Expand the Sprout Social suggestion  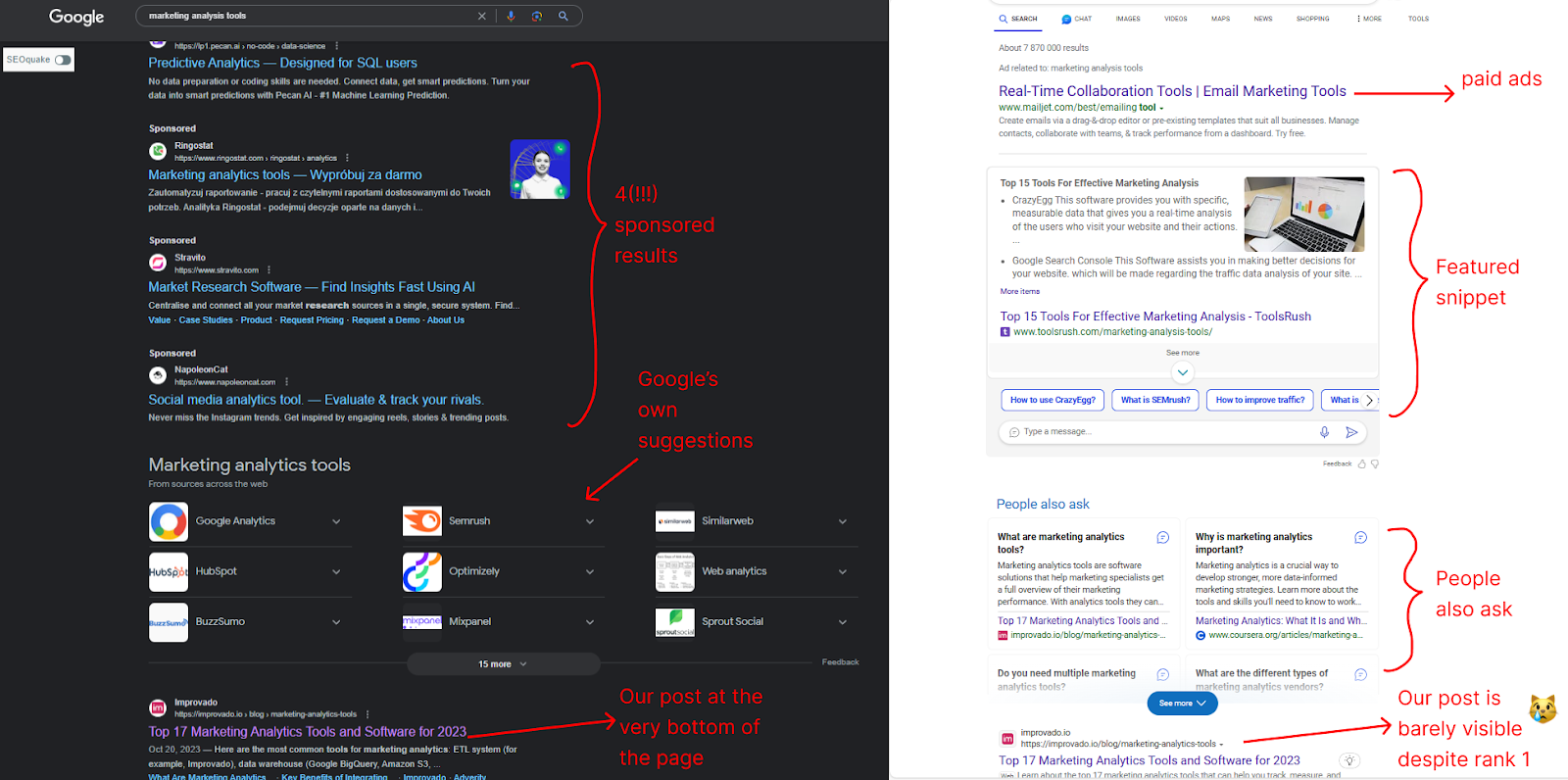pyautogui.click(x=843, y=622)
